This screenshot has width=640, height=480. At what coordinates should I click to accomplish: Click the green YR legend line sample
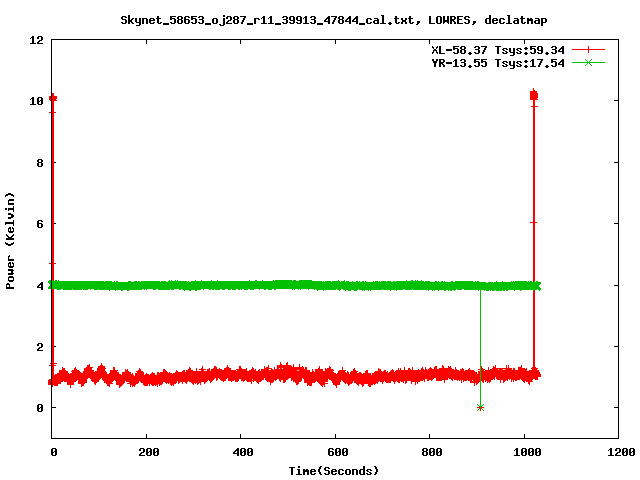pos(588,62)
